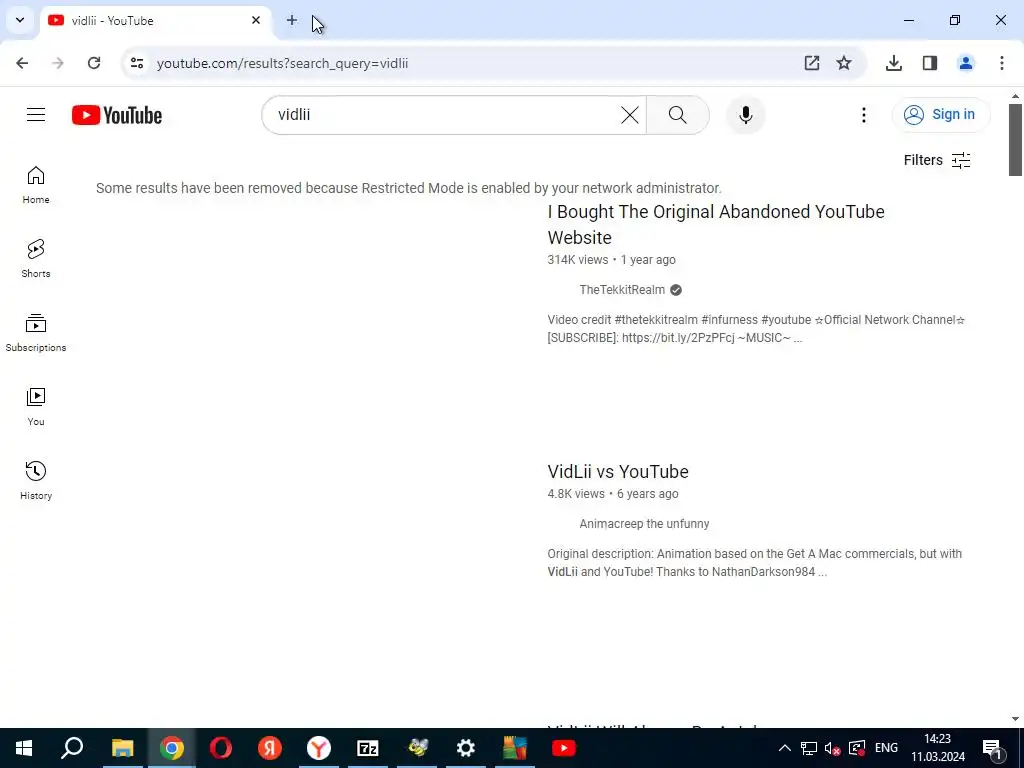Image resolution: width=1024 pixels, height=768 pixels.
Task: Bookmark this page with star icon
Action: (844, 63)
